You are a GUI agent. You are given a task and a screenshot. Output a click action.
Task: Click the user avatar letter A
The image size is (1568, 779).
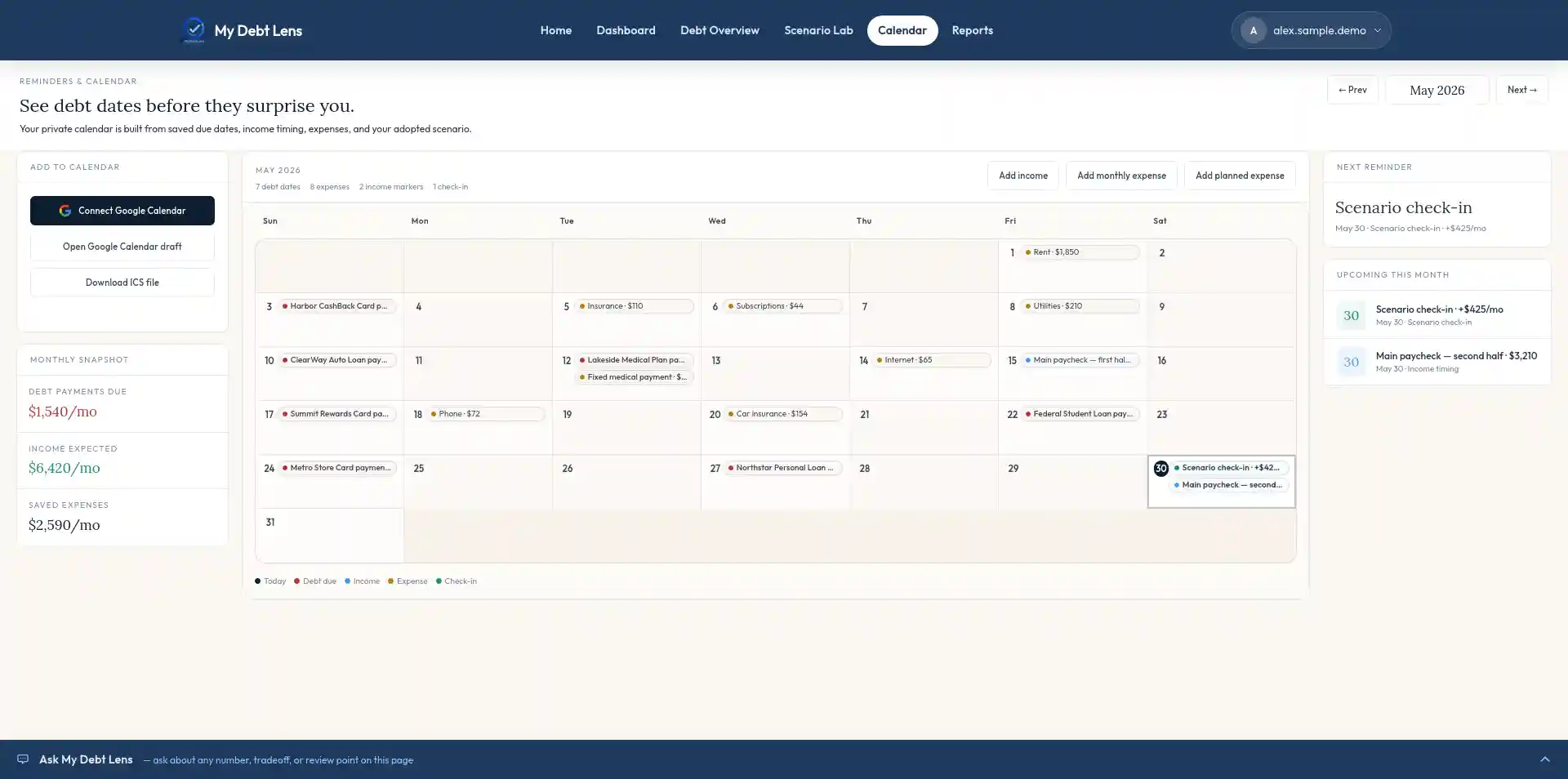(1254, 30)
